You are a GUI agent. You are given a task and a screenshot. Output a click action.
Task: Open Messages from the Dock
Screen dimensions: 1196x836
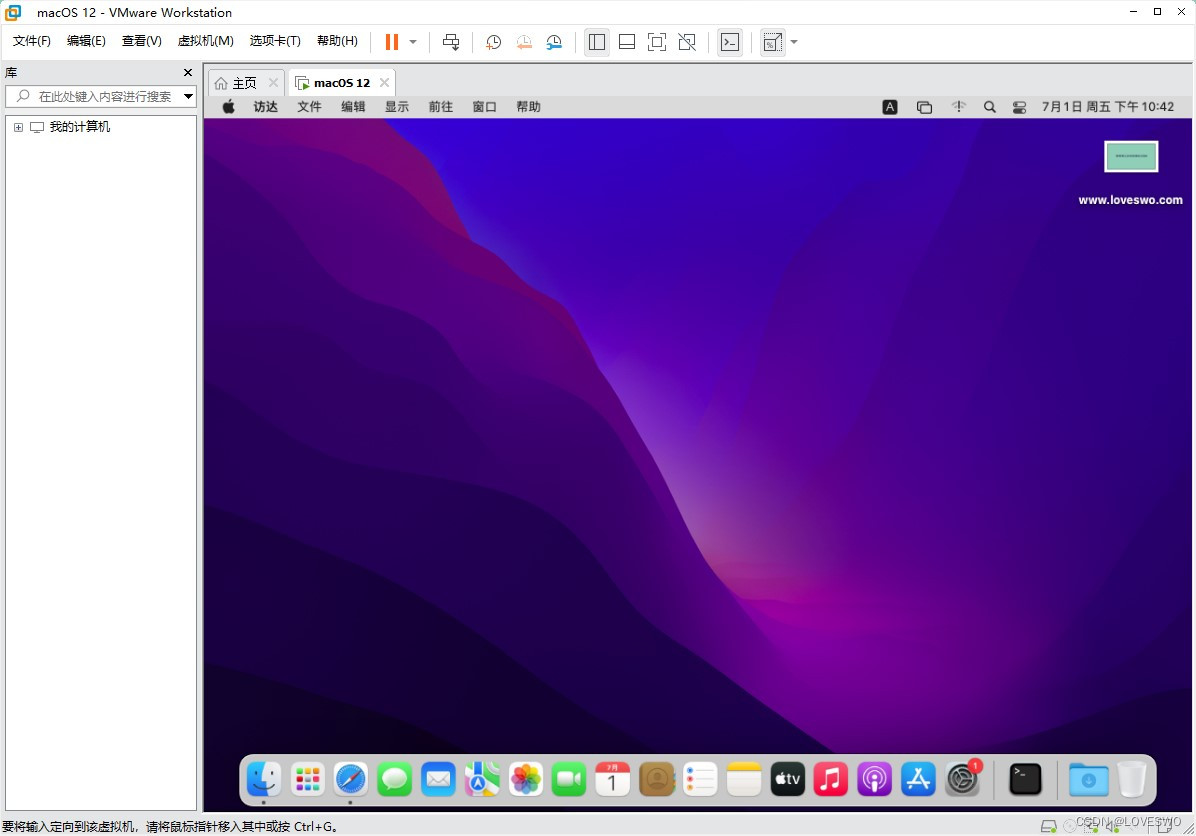coord(394,780)
